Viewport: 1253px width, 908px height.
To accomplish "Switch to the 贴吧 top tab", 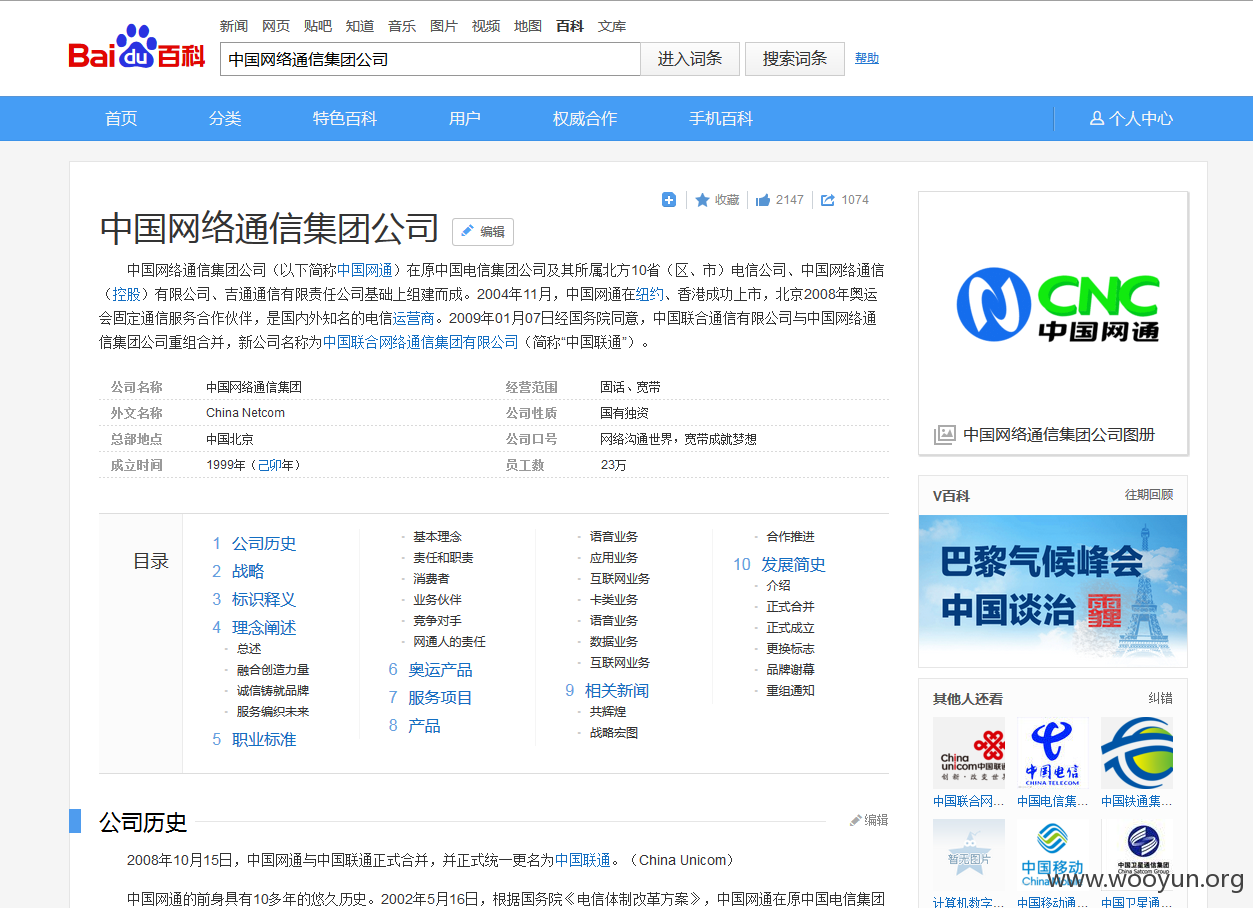I will click(x=318, y=26).
